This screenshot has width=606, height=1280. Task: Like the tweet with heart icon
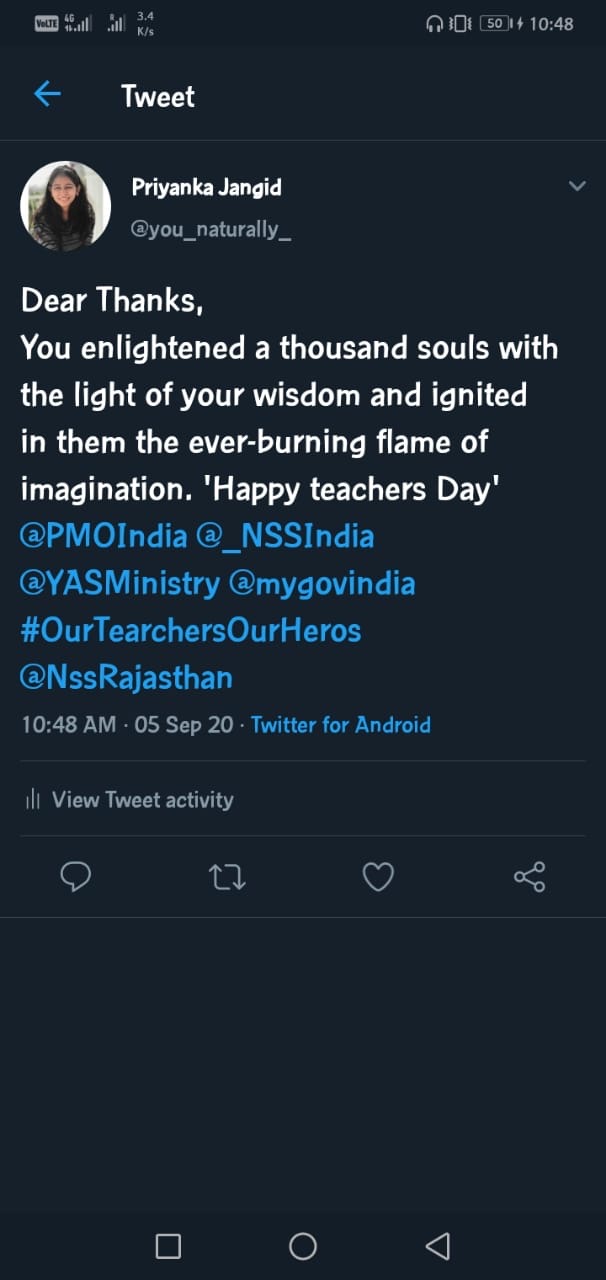[x=377, y=877]
